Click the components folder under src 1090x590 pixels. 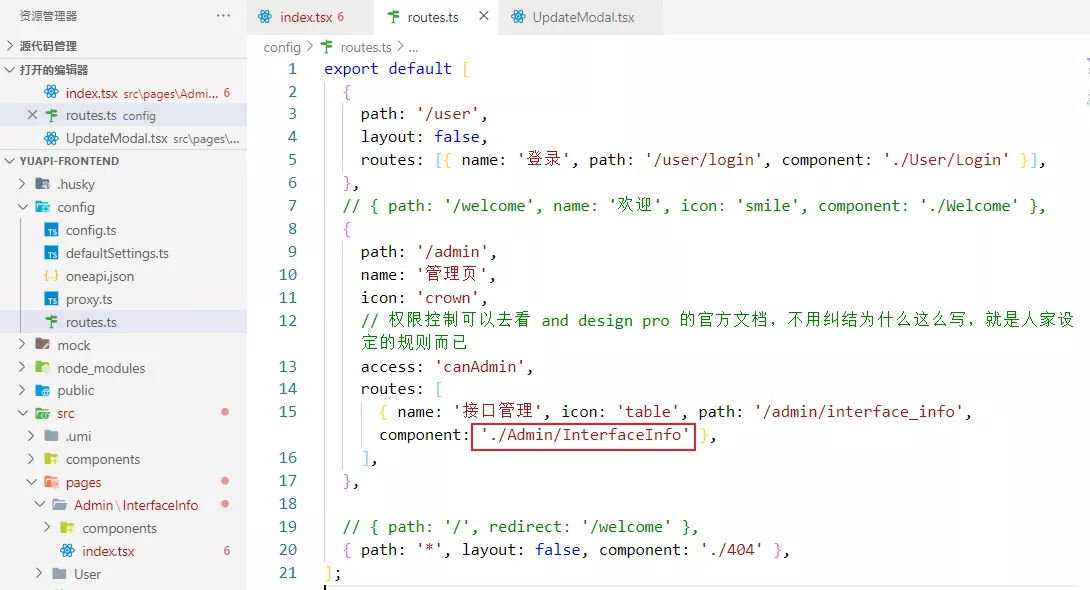click(x=102, y=459)
